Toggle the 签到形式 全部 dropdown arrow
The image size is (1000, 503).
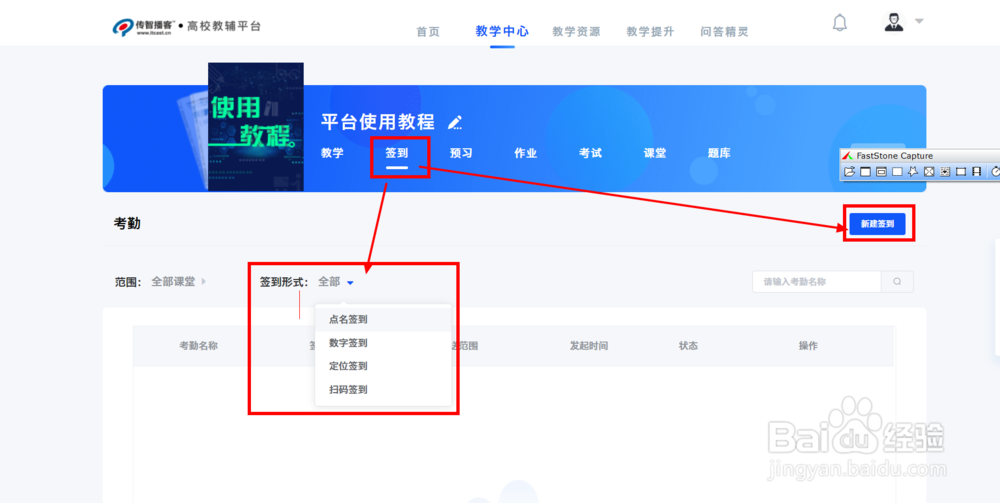pos(349,282)
